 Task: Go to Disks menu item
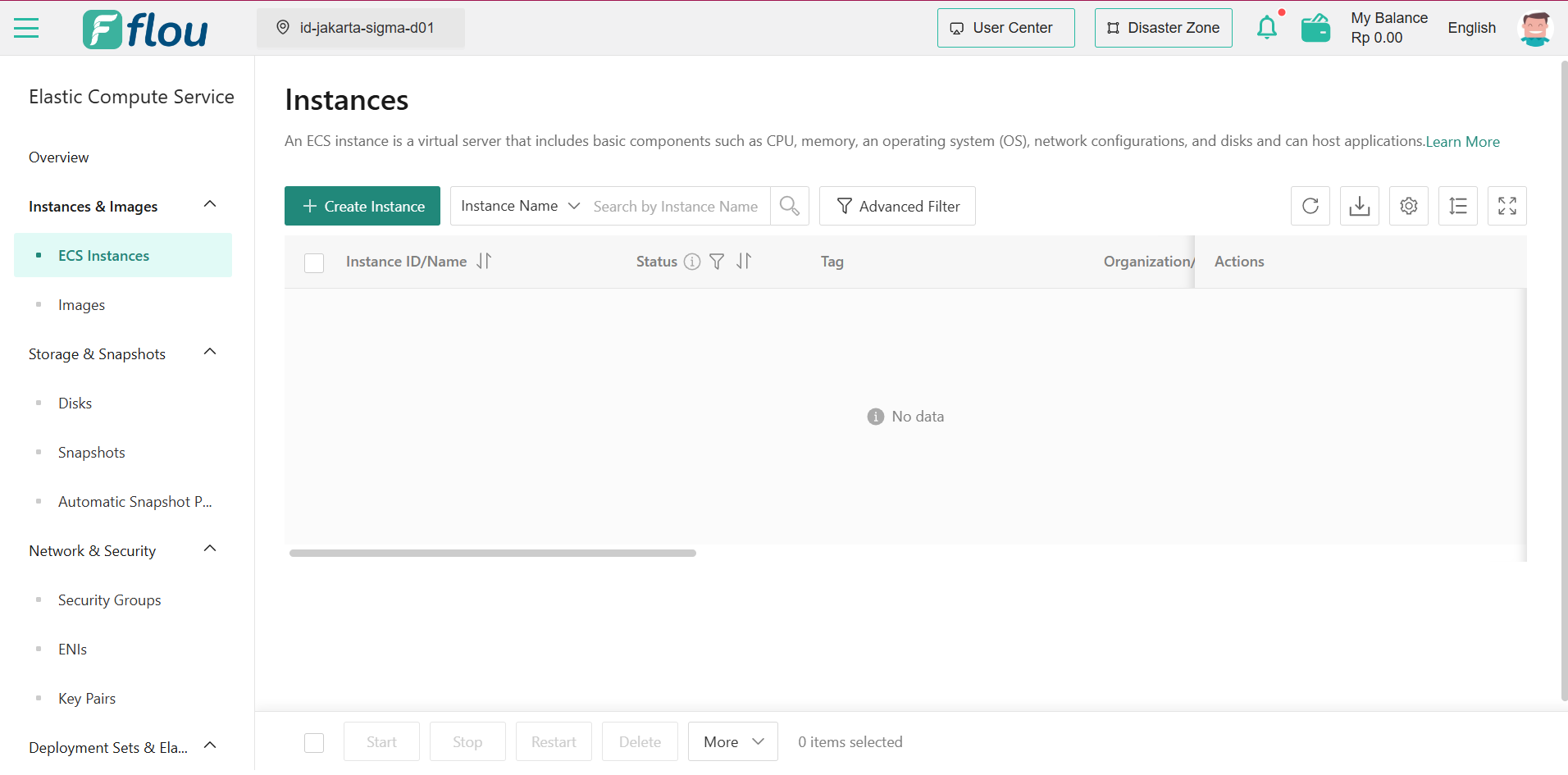tap(75, 403)
